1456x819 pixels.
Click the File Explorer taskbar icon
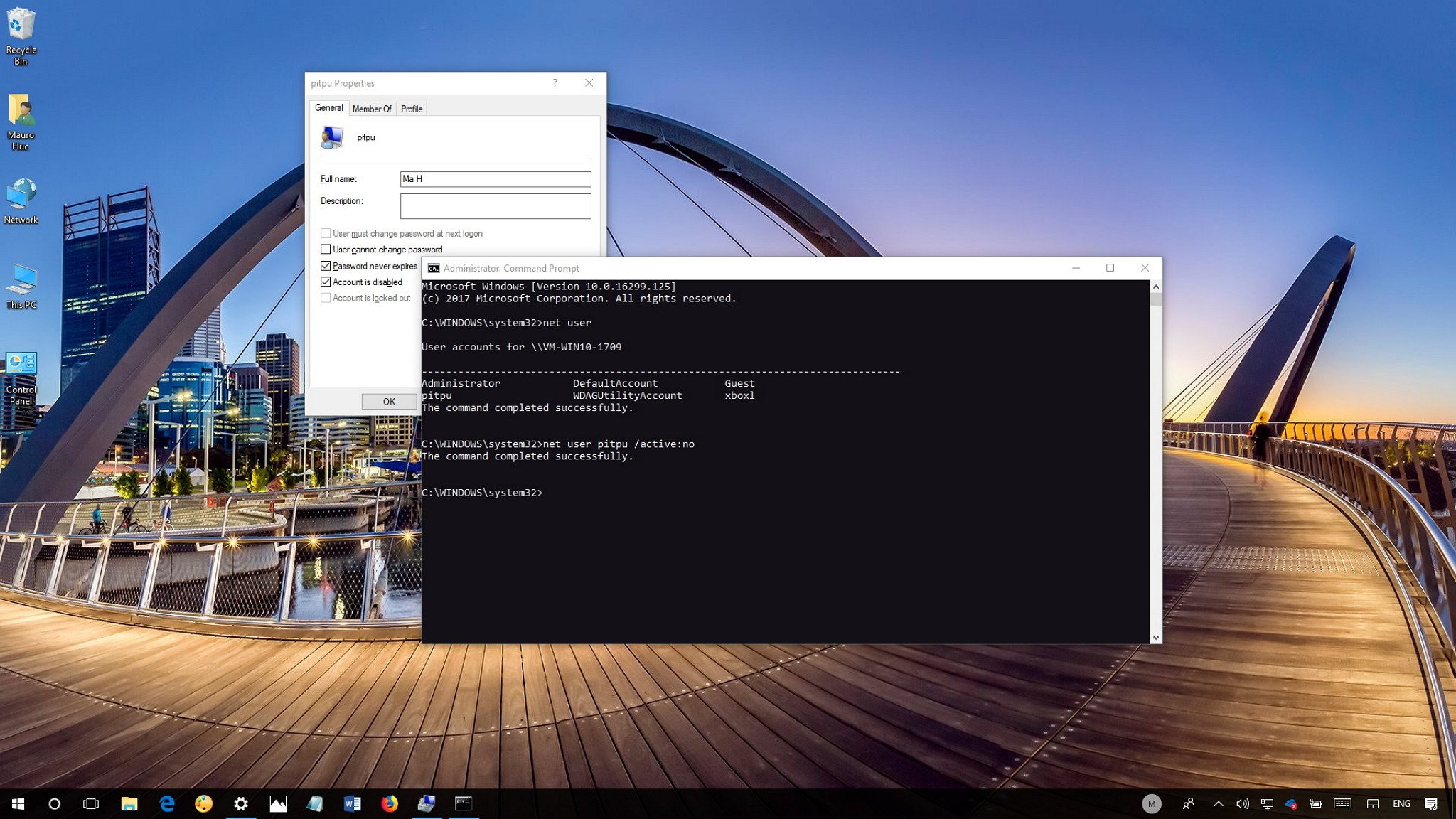click(x=128, y=803)
